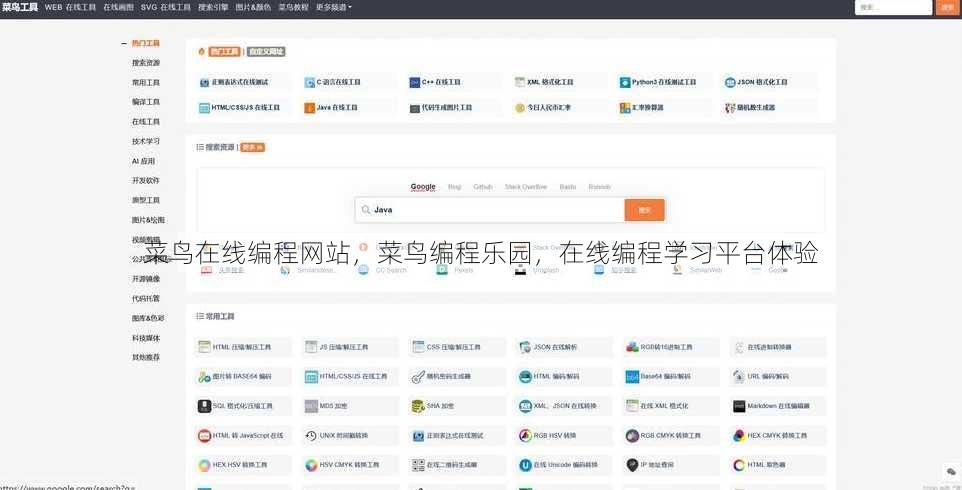This screenshot has height=490, width=962.
Task: Select the Bing search engine tab
Action: pos(455,187)
